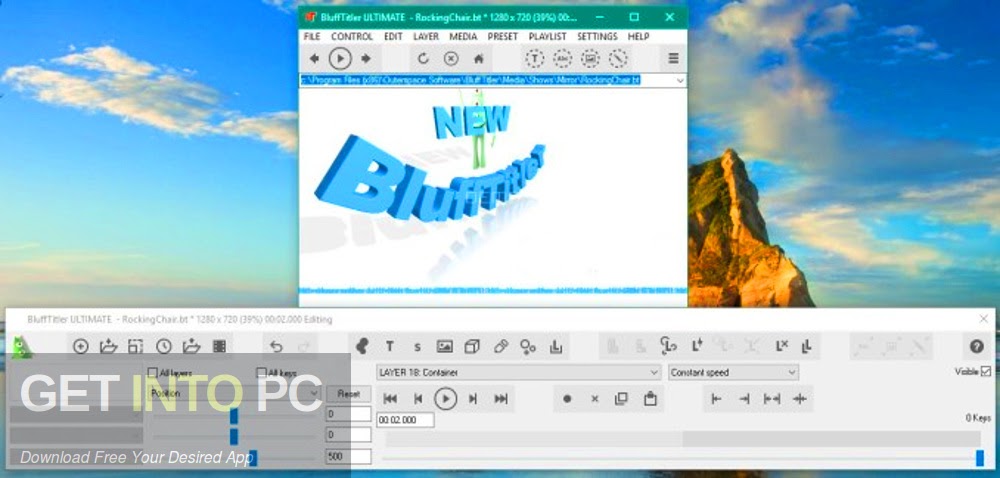Paste key with clipboard icon
Screen dimensions: 1000x478
coord(650,399)
